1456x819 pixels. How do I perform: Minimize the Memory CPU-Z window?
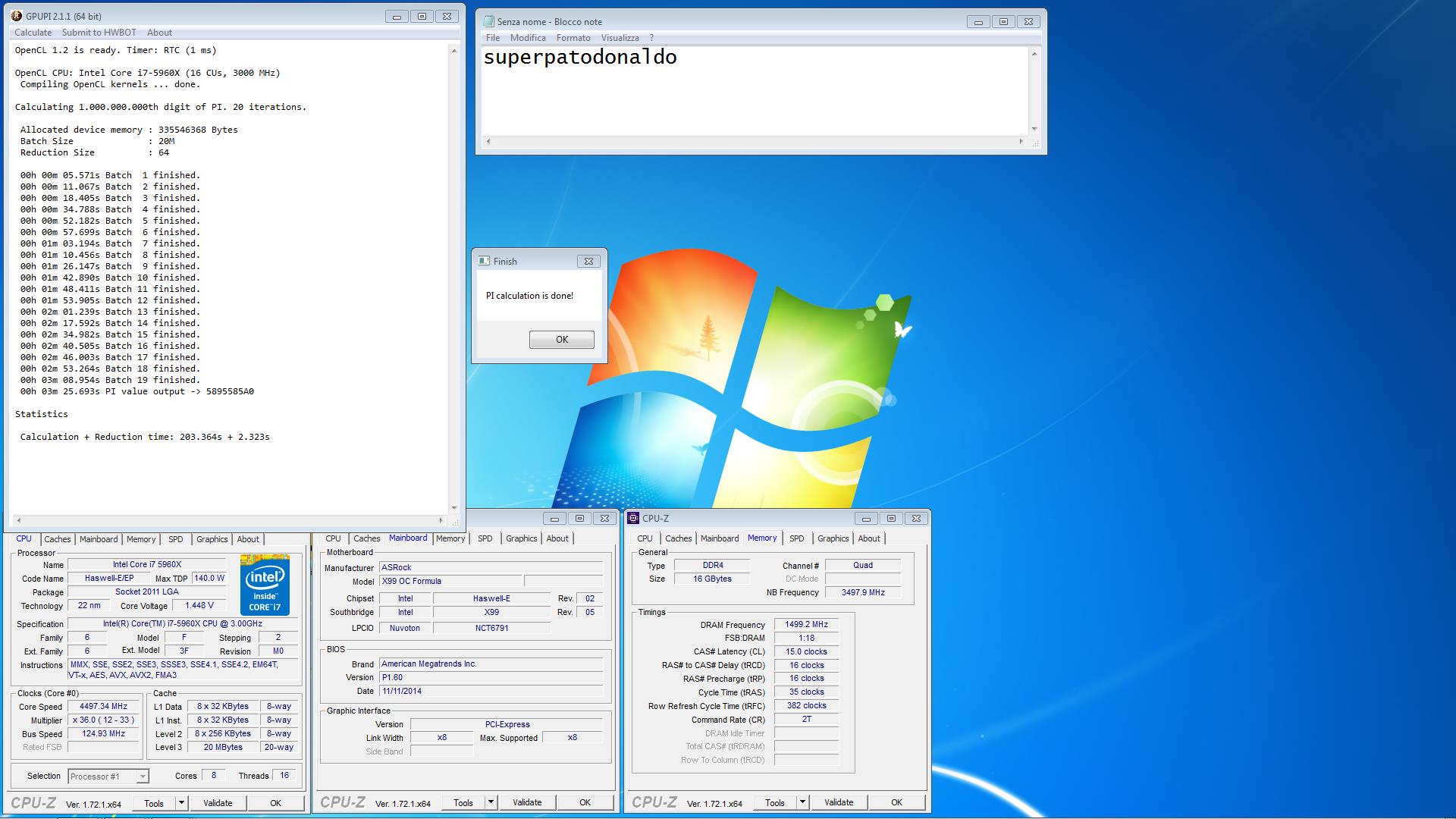point(866,519)
